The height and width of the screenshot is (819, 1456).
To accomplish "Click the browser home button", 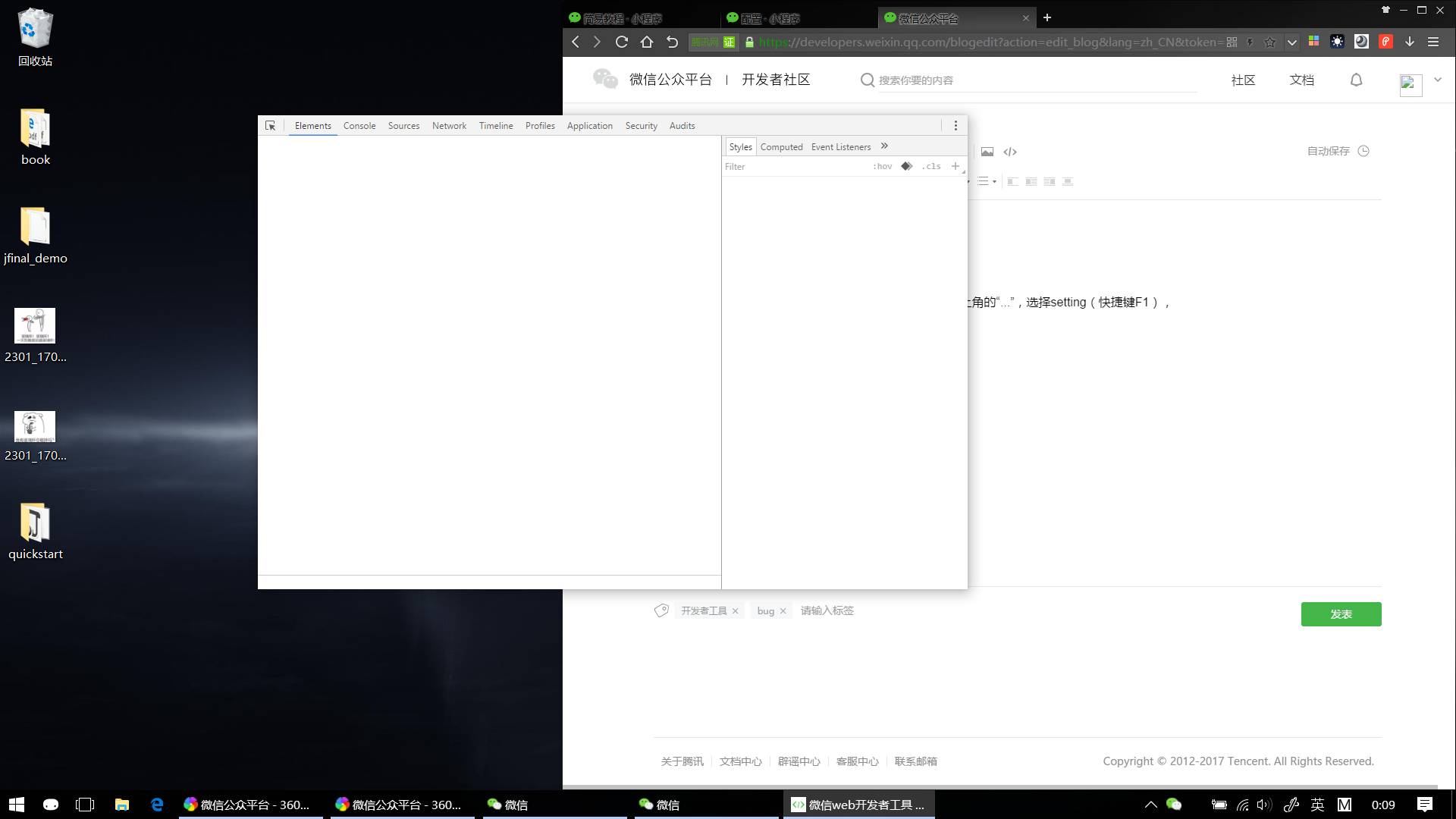I will (646, 42).
